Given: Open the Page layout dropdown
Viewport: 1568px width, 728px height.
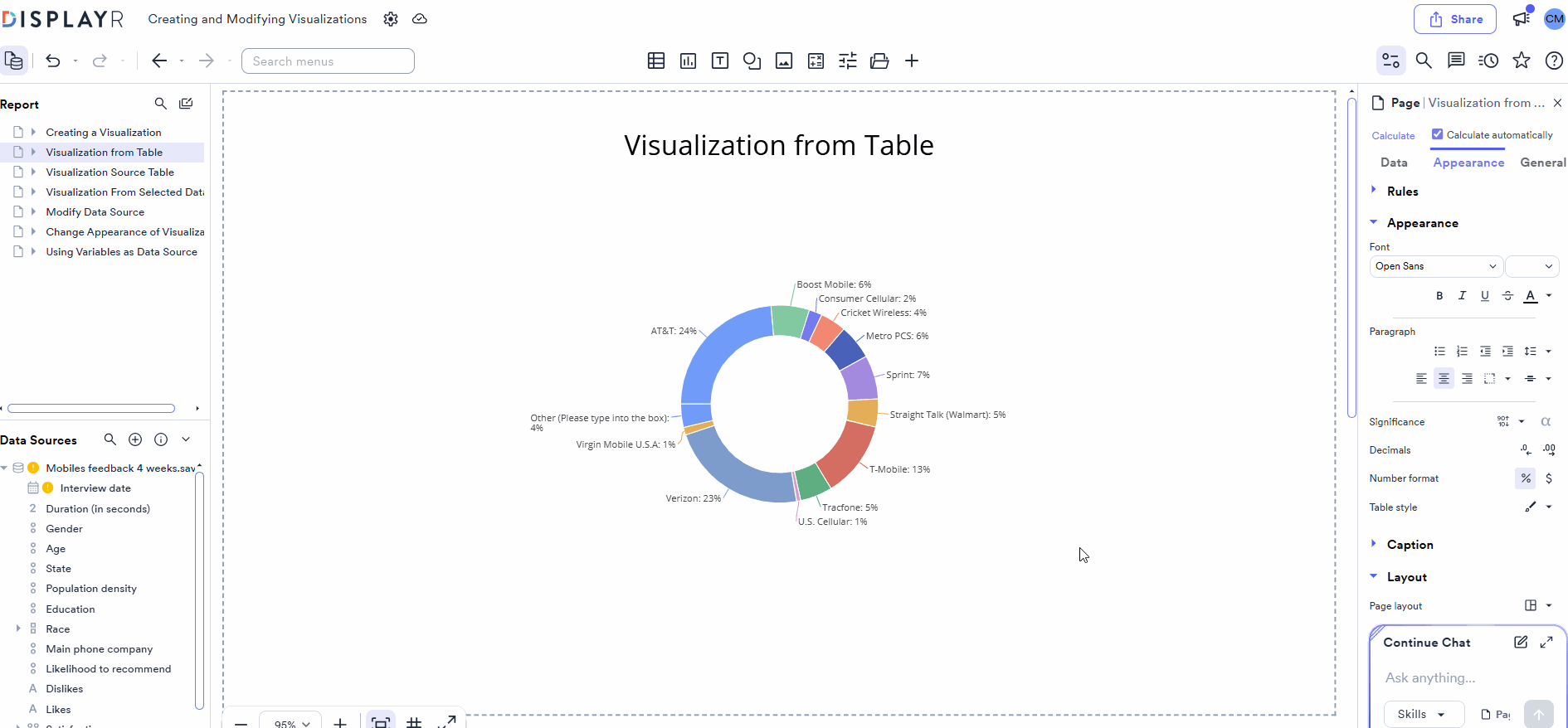Looking at the screenshot, I should [1538, 605].
